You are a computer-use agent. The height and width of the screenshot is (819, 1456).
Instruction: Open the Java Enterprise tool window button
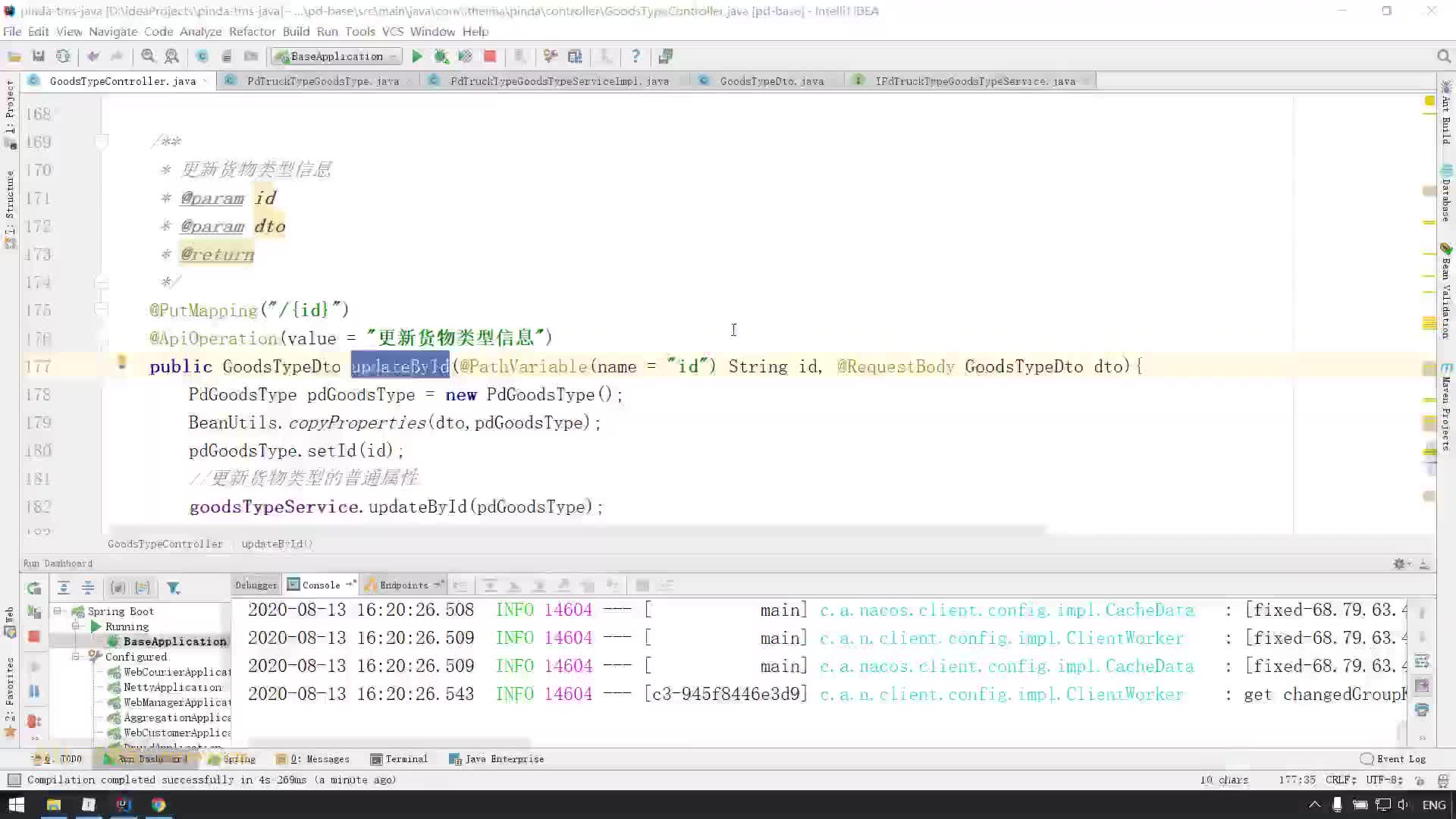pos(497,758)
